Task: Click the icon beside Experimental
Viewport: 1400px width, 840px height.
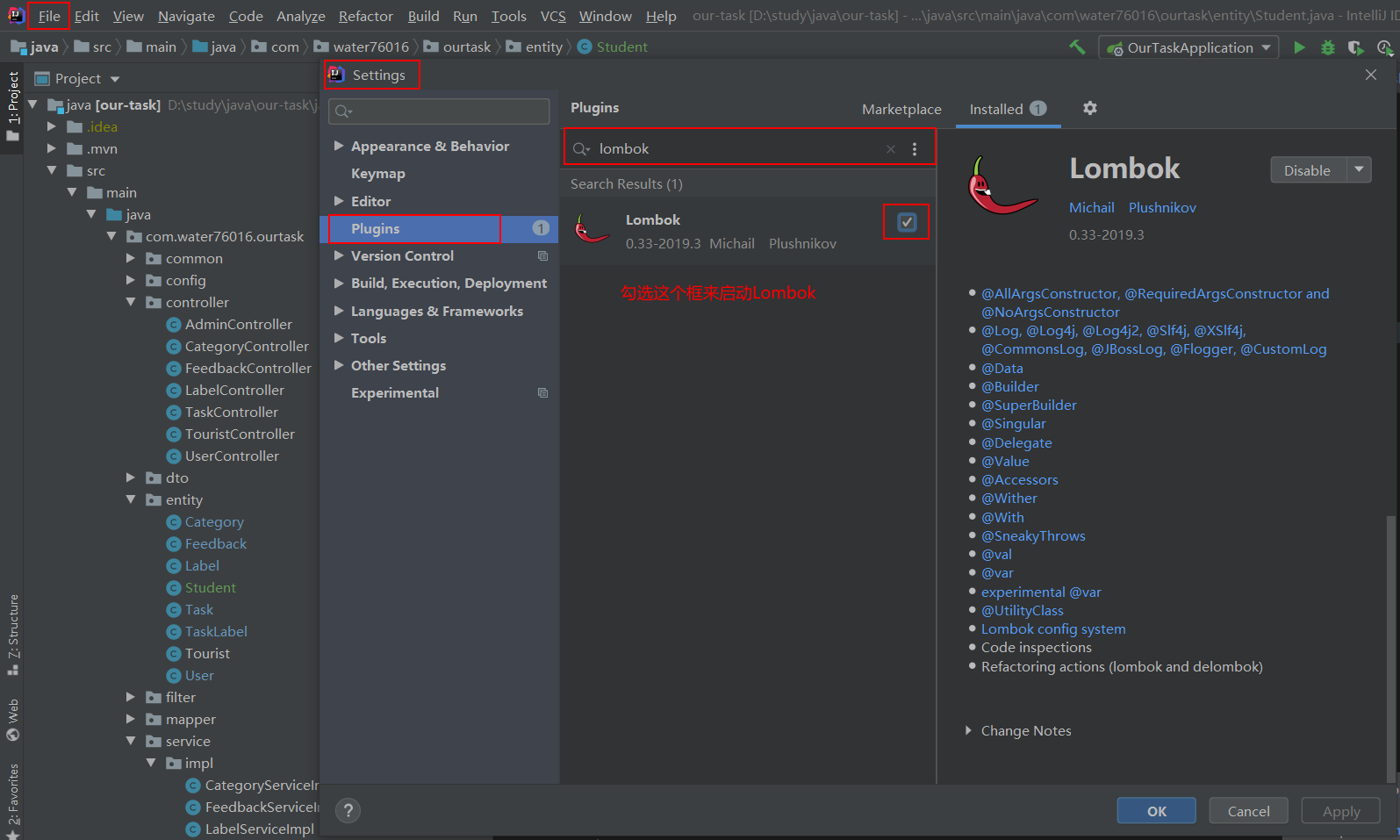Action: pos(542,393)
